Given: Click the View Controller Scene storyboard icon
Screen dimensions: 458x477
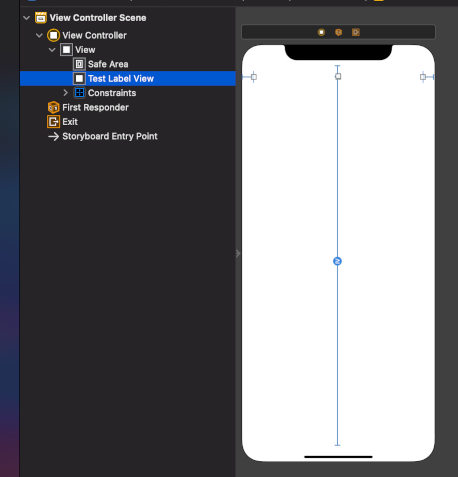Looking at the screenshot, I should [x=41, y=18].
